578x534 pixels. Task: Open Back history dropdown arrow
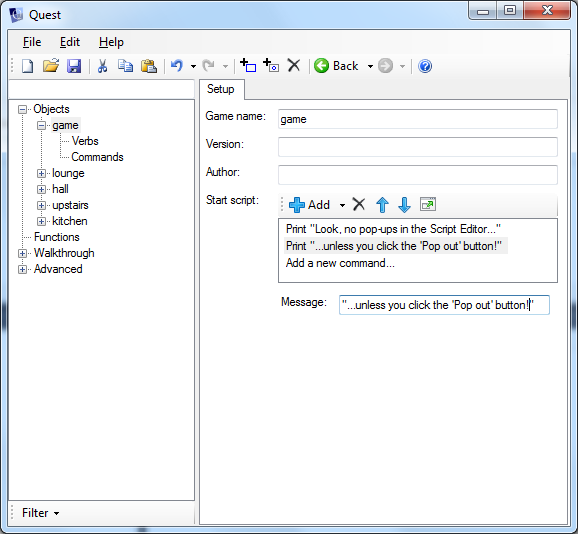pos(370,67)
